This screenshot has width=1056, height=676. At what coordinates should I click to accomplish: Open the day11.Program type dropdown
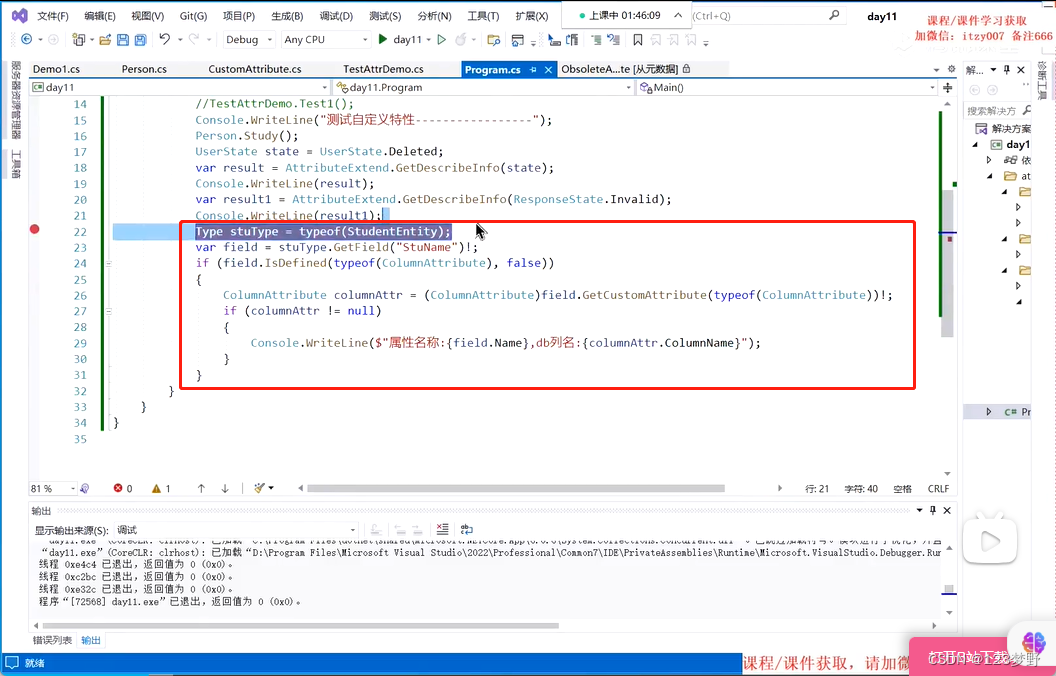[x=484, y=88]
